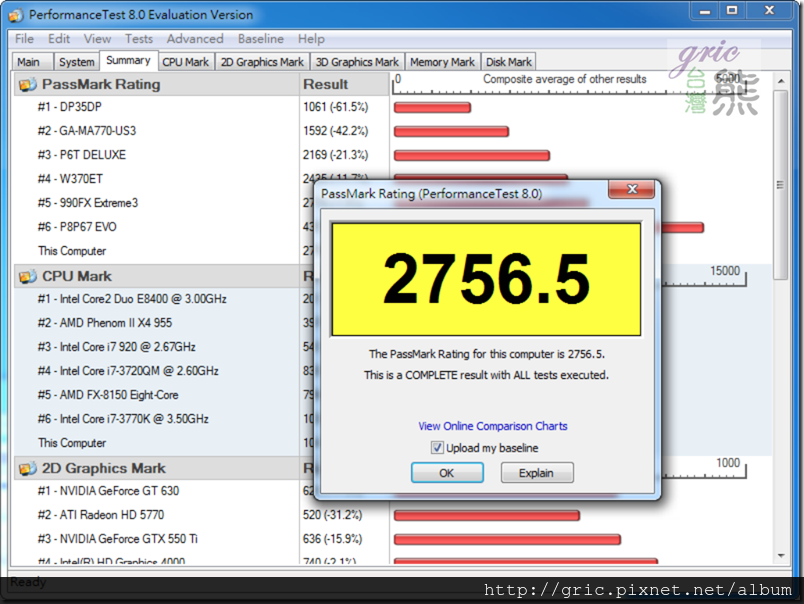The height and width of the screenshot is (604, 804).
Task: Click the '636 (-15.9%)' result value
Action: pyautogui.click(x=332, y=539)
